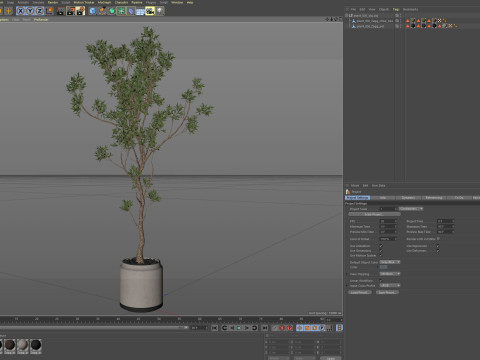
Task: Open the Render menu
Action: point(53,2)
